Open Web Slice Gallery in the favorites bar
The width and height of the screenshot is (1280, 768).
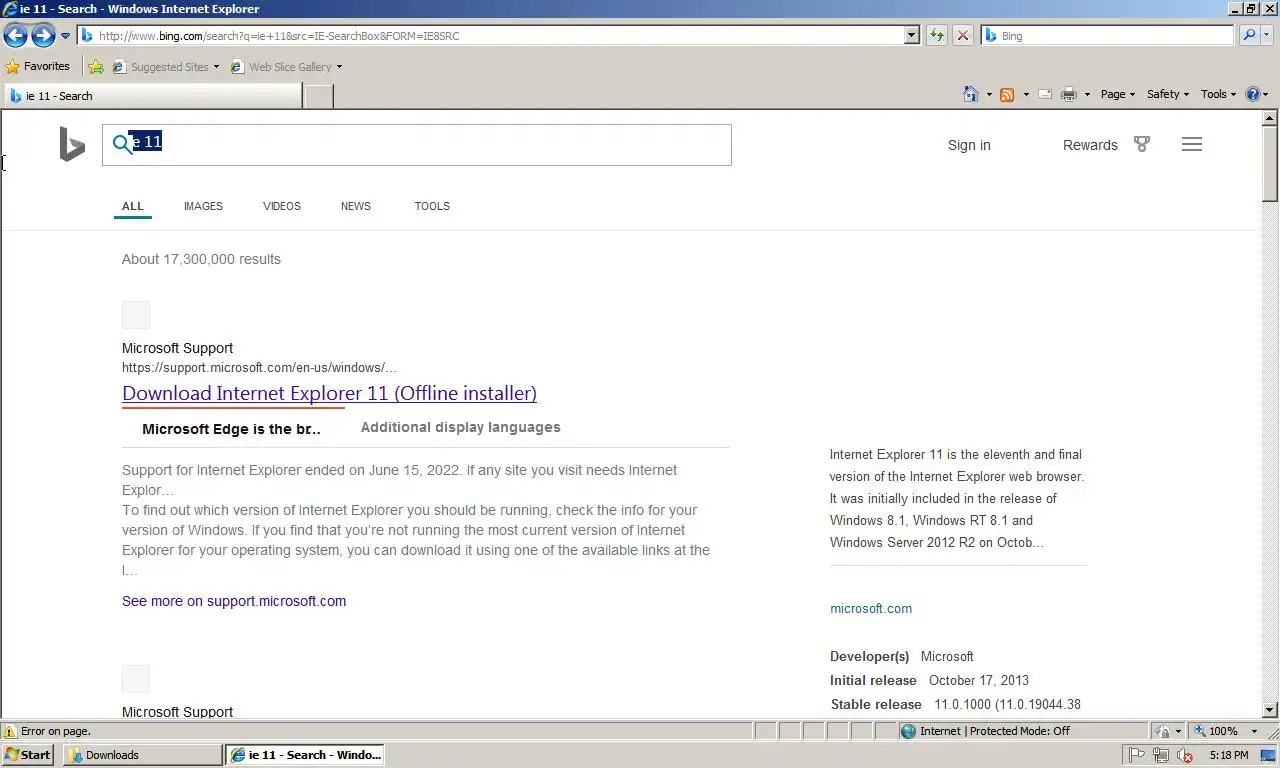coord(286,67)
